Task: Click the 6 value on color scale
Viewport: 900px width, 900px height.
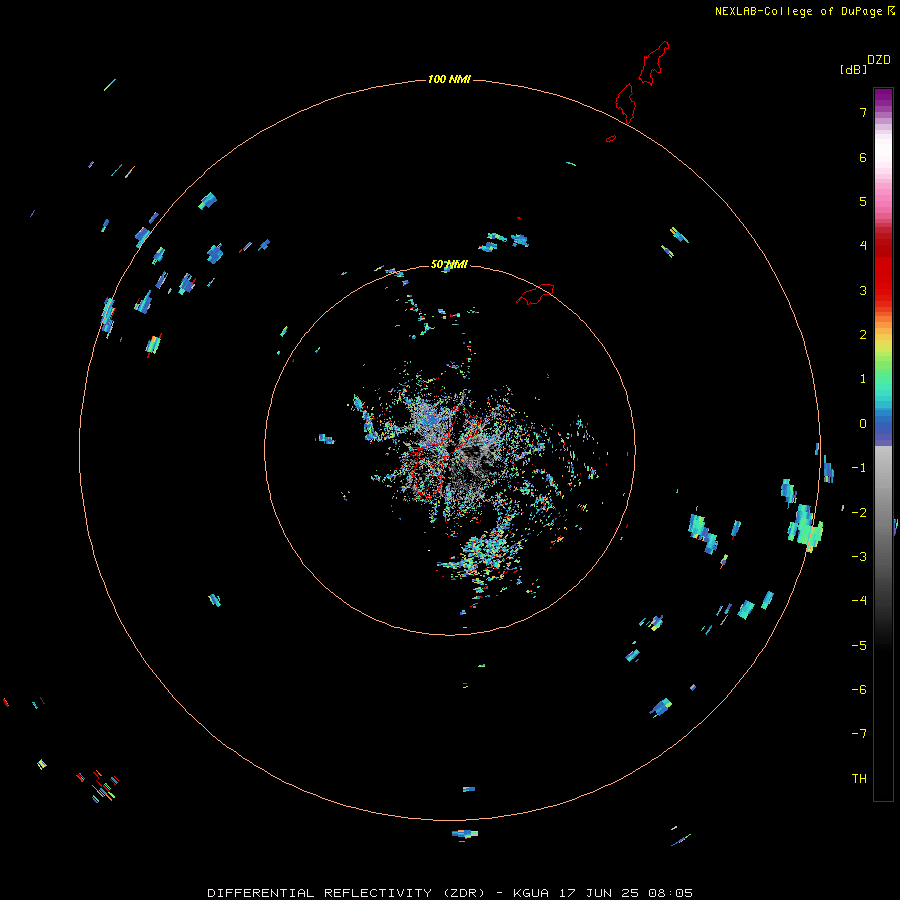Action: tap(863, 157)
